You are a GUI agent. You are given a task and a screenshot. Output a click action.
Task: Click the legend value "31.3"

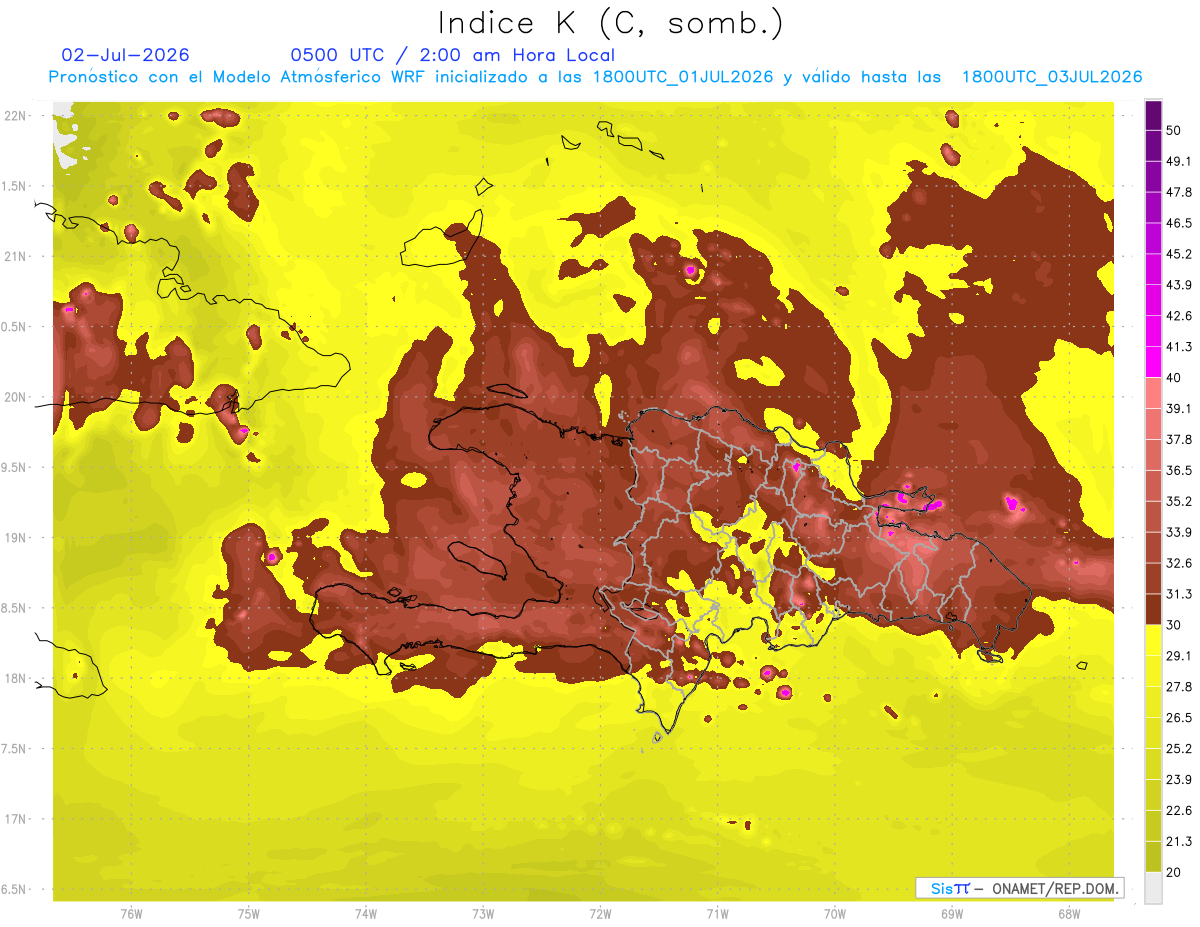coord(1179,595)
